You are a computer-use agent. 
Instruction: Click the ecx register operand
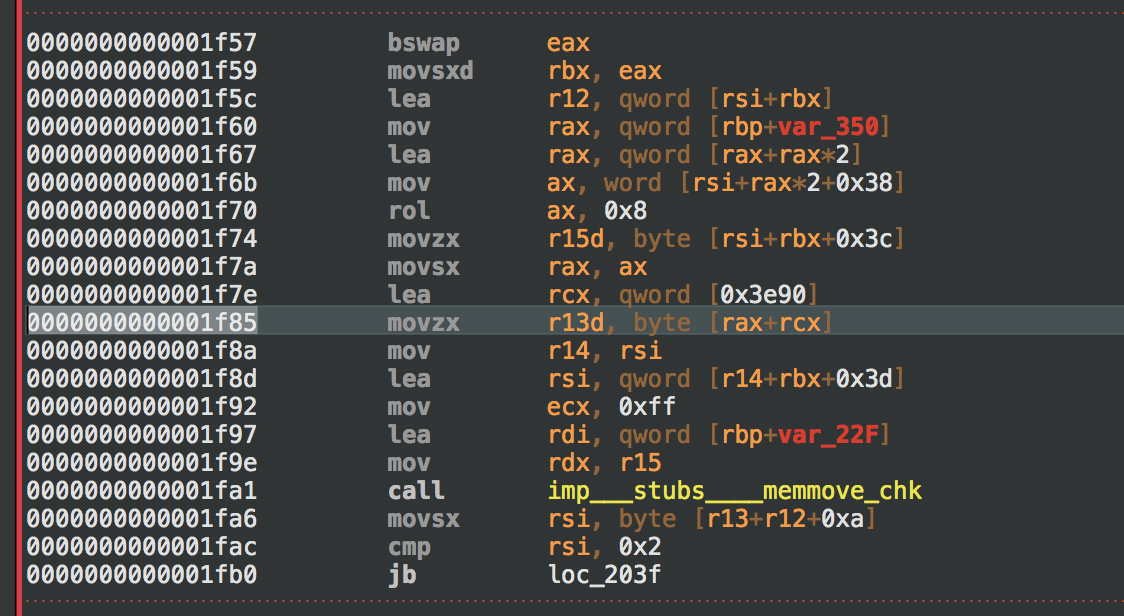pyautogui.click(x=568, y=407)
